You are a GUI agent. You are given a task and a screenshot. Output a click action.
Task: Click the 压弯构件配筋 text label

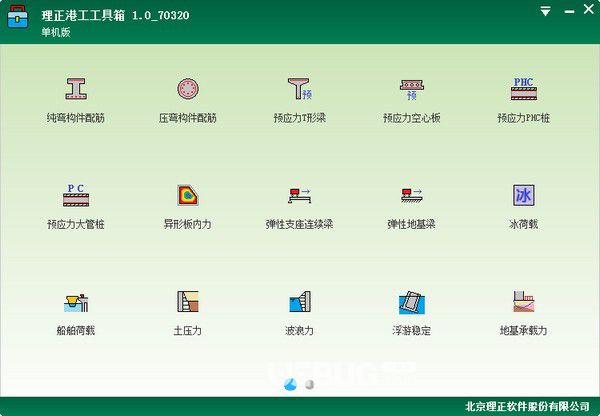188,118
